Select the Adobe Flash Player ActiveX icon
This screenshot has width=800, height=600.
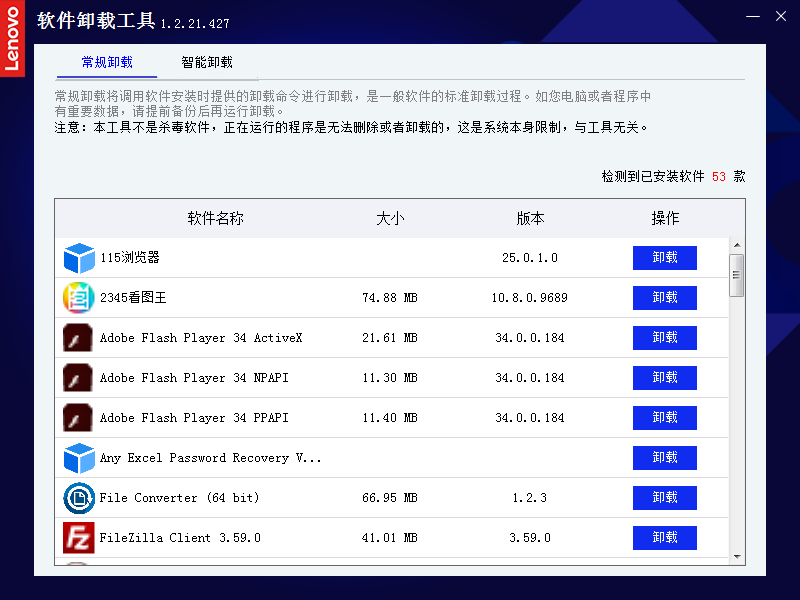tap(79, 338)
